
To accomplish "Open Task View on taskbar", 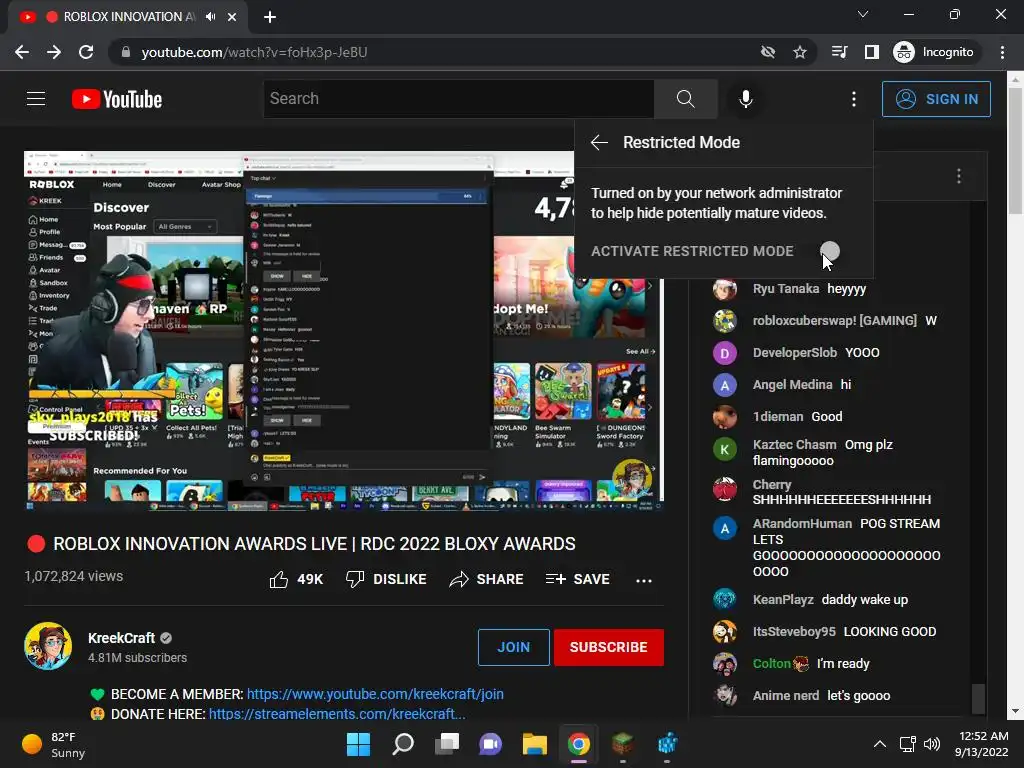I will coord(447,744).
